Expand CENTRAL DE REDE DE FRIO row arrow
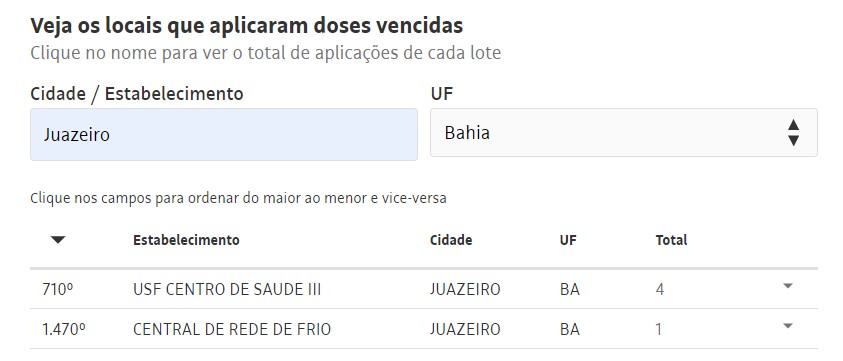 click(x=788, y=325)
